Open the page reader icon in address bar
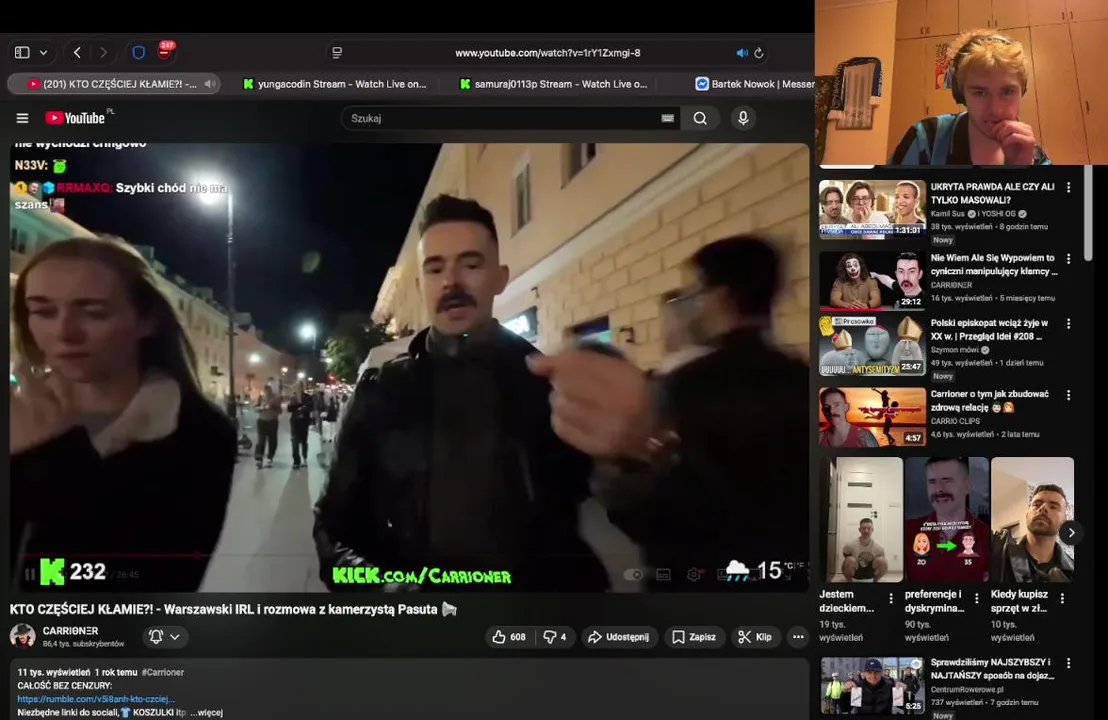1108x720 pixels. coord(337,52)
